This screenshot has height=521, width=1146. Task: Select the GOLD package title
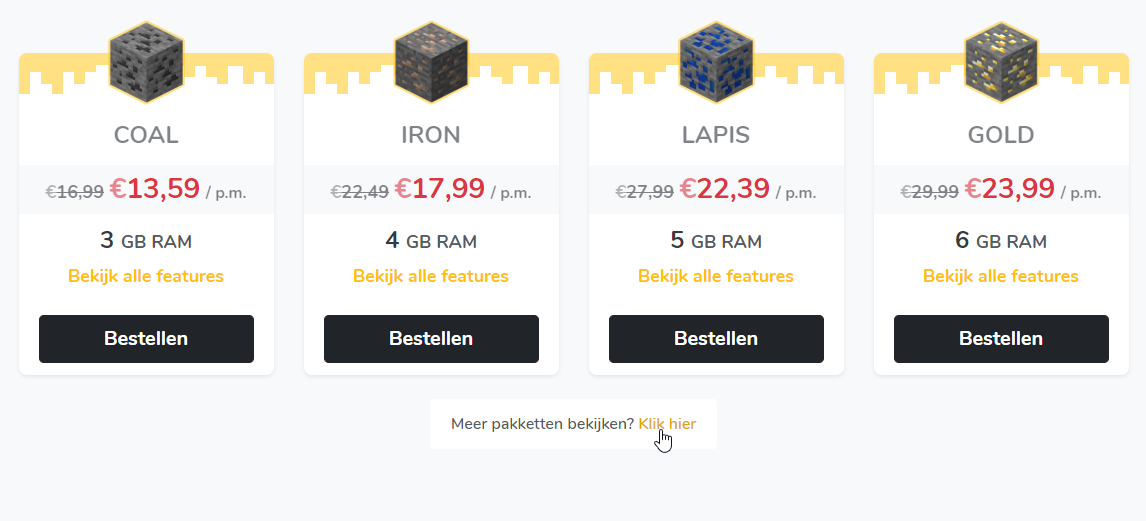1001,135
